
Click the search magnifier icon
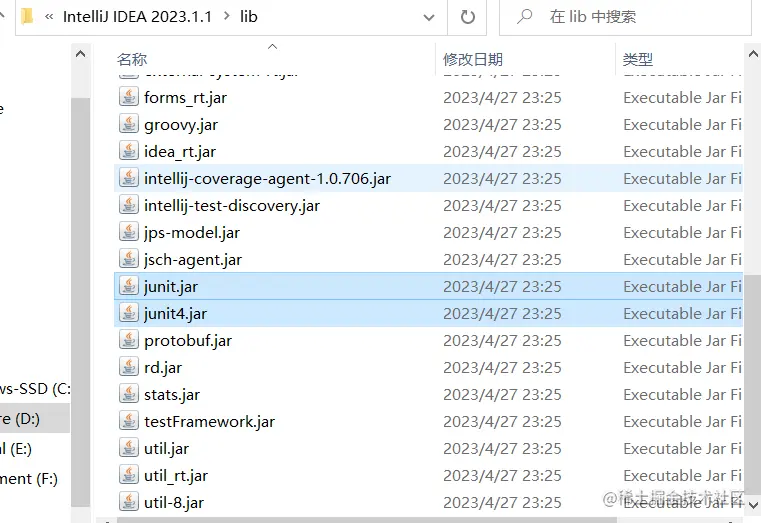[x=524, y=16]
